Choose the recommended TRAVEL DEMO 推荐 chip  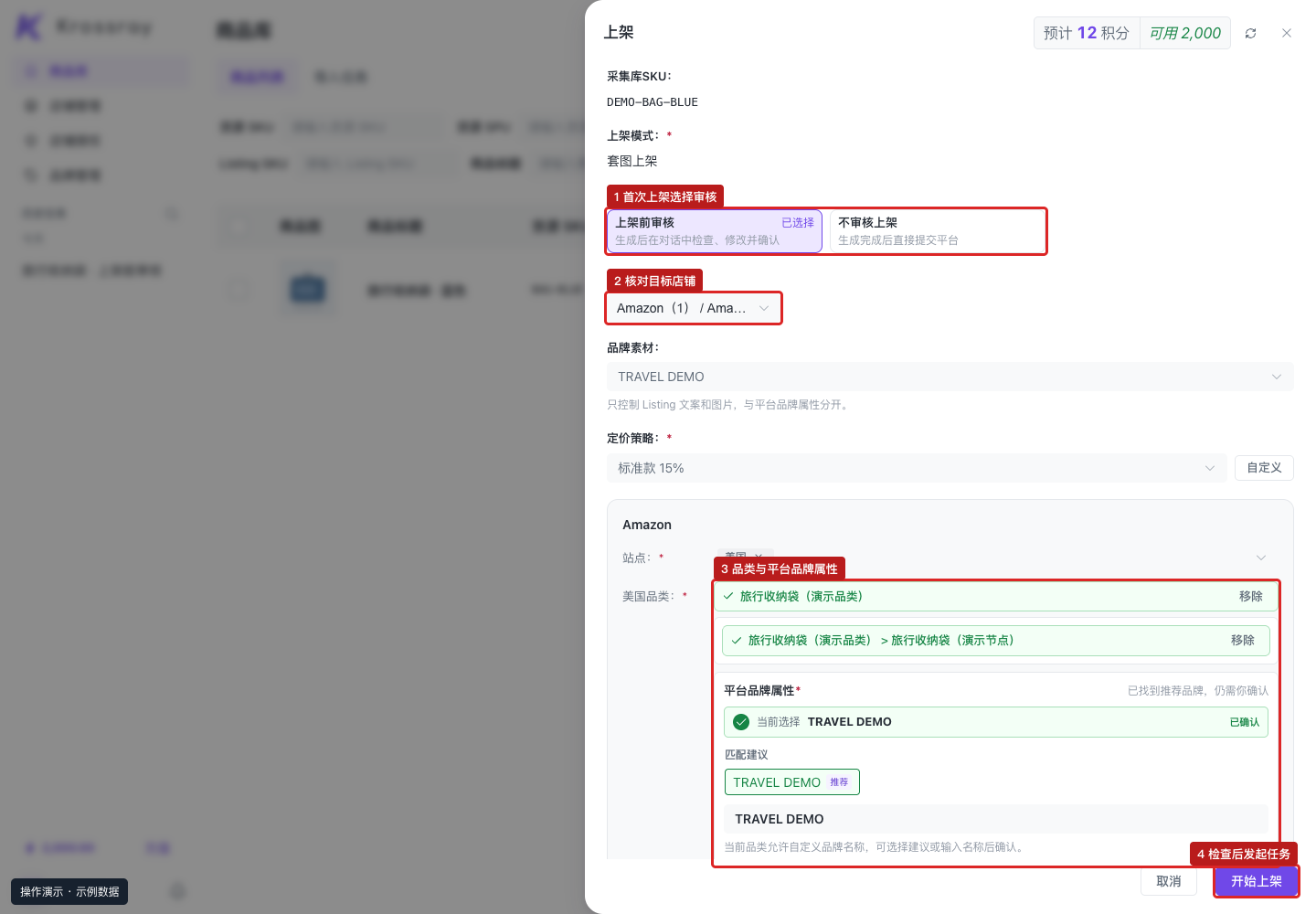(x=791, y=782)
